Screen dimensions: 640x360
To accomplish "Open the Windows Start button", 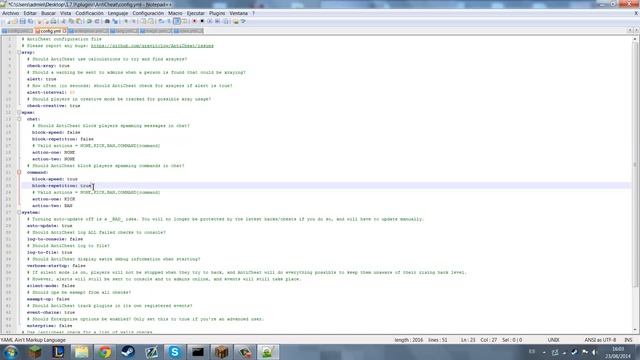I will 11,352.
